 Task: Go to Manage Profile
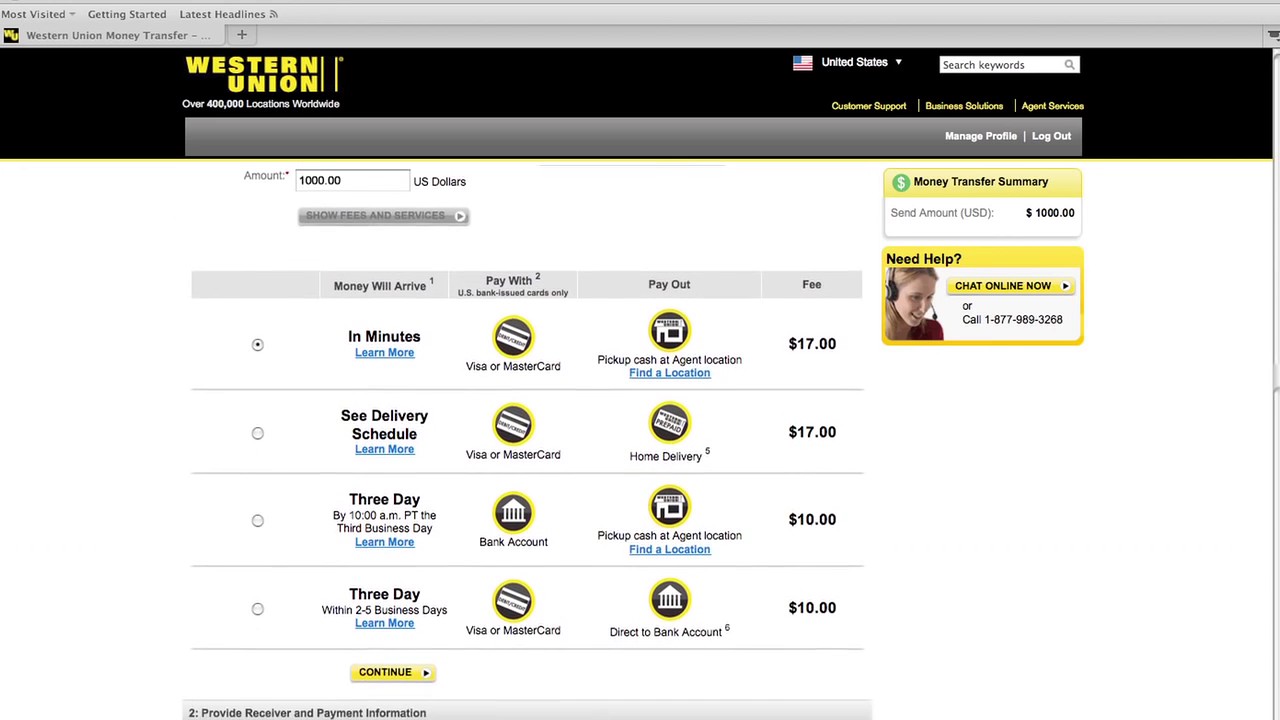980,136
